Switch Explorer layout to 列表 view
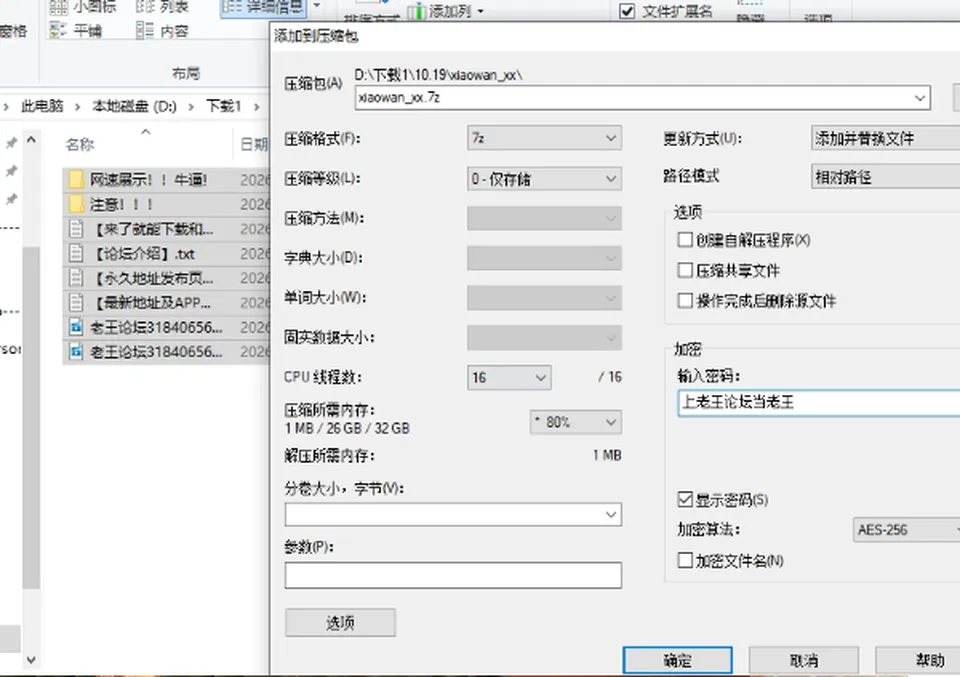This screenshot has height=677, width=960. coord(162,7)
